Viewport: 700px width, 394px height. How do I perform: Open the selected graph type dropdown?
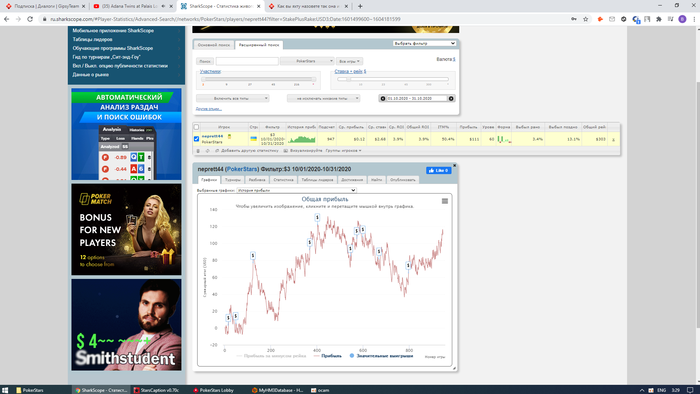point(296,191)
